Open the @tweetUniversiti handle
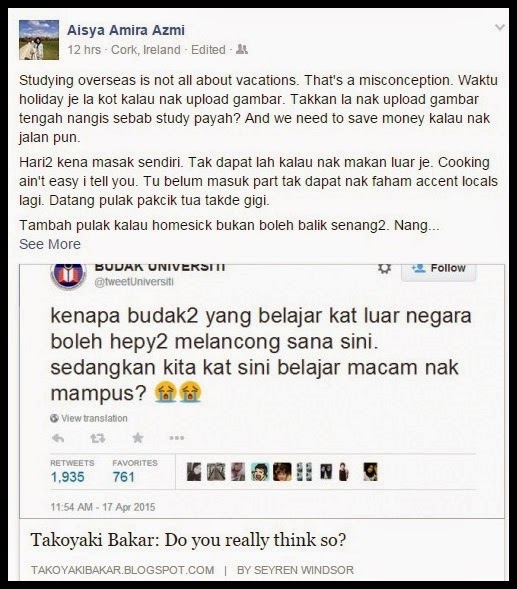Image resolution: width=517 pixels, height=589 pixels. (134, 282)
